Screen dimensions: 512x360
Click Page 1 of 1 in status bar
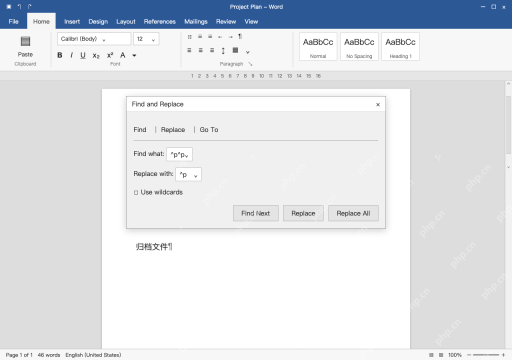(x=19, y=355)
